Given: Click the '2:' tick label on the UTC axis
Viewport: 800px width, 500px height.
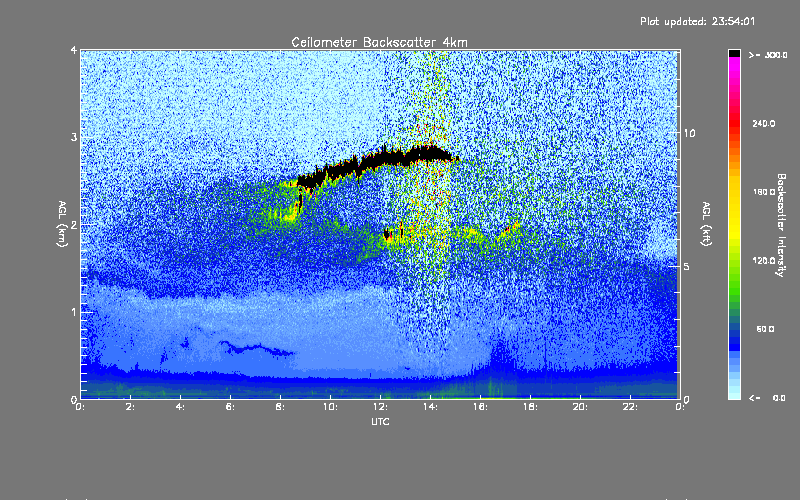Looking at the screenshot, I should pyautogui.click(x=131, y=407).
